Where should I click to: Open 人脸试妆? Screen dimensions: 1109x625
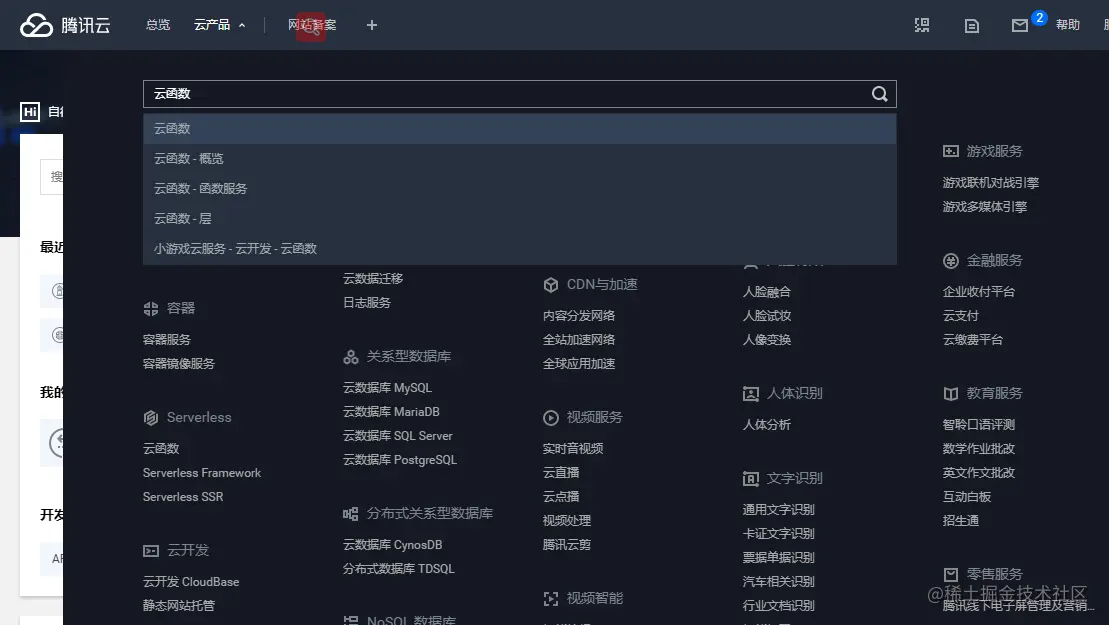click(x=767, y=315)
